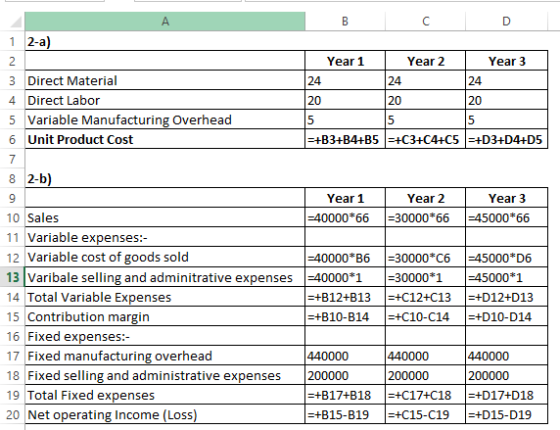Select cell =+D15-D19

(506, 414)
